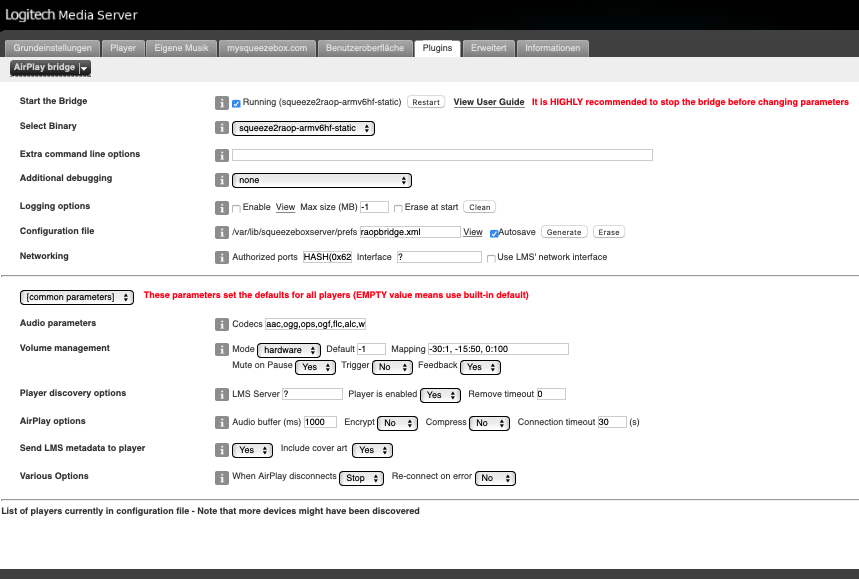Focus Extra command line options field
Screen dimensions: 859x579
442,155
